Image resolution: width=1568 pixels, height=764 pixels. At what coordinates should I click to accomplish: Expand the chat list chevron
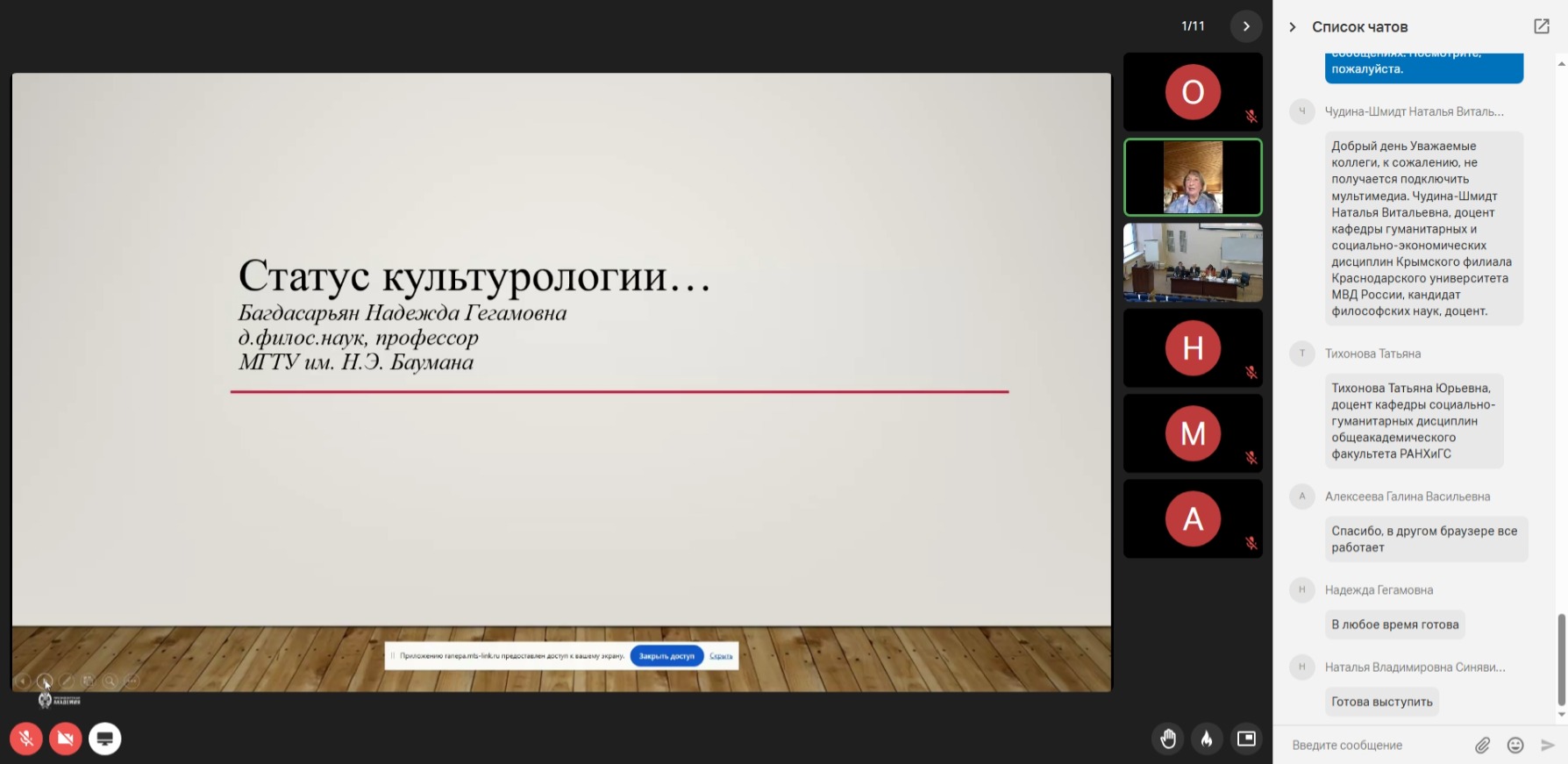click(1292, 27)
